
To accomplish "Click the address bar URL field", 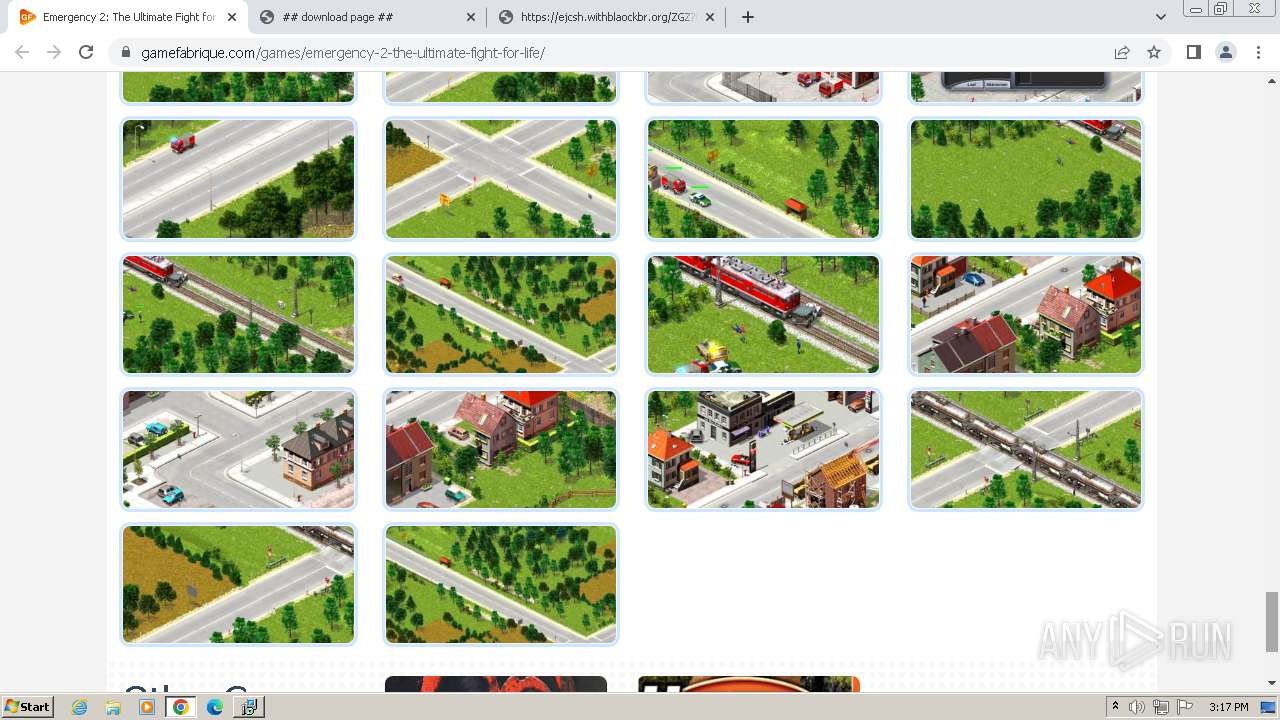I will point(620,52).
